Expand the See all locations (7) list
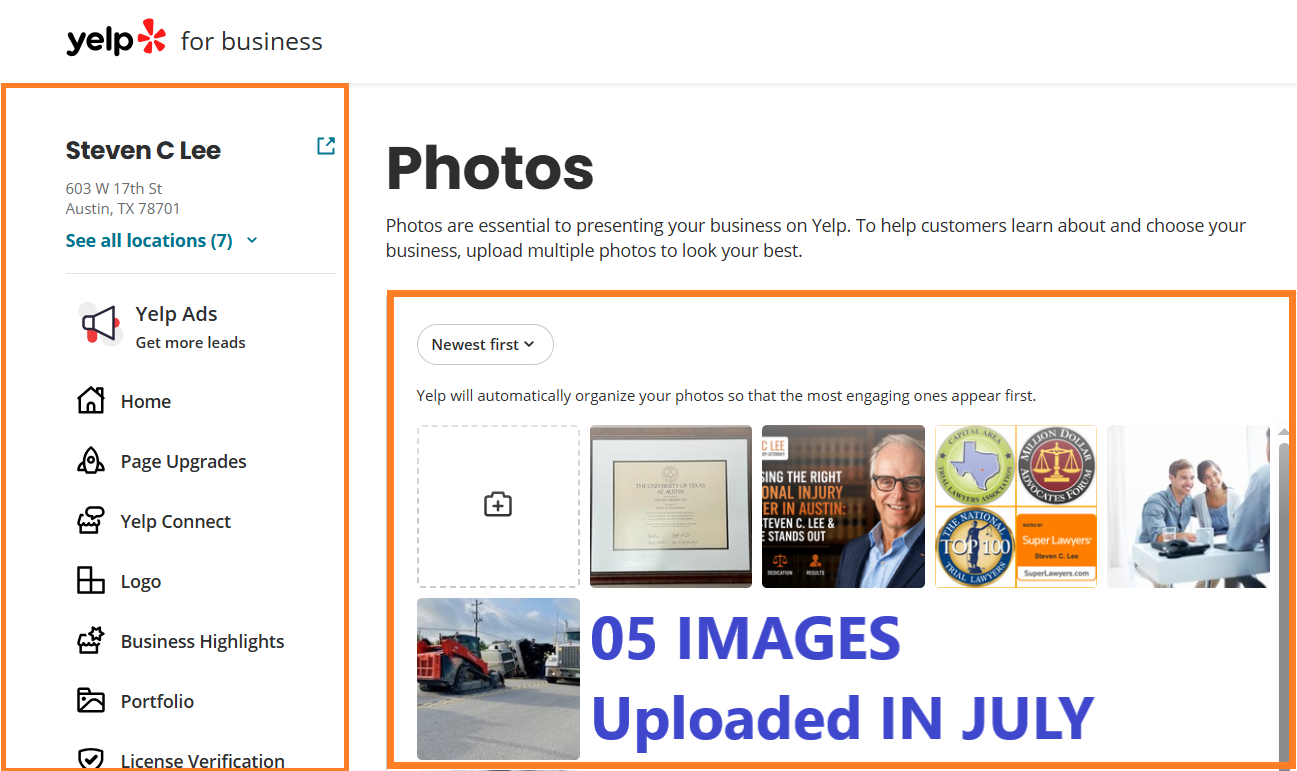Image resolution: width=1297 pixels, height=771 pixels. 162,241
